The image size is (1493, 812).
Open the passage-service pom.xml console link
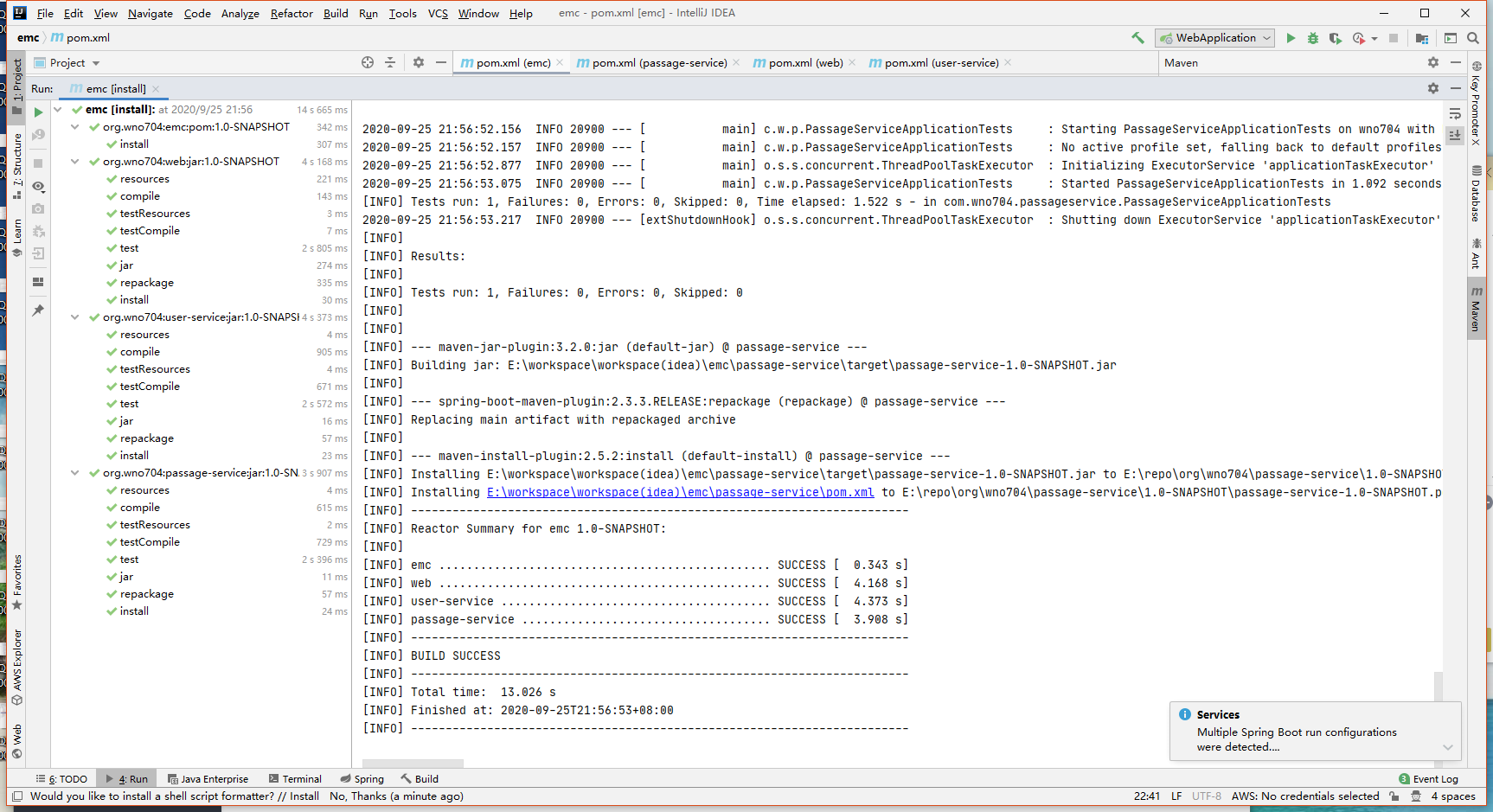[x=680, y=492]
